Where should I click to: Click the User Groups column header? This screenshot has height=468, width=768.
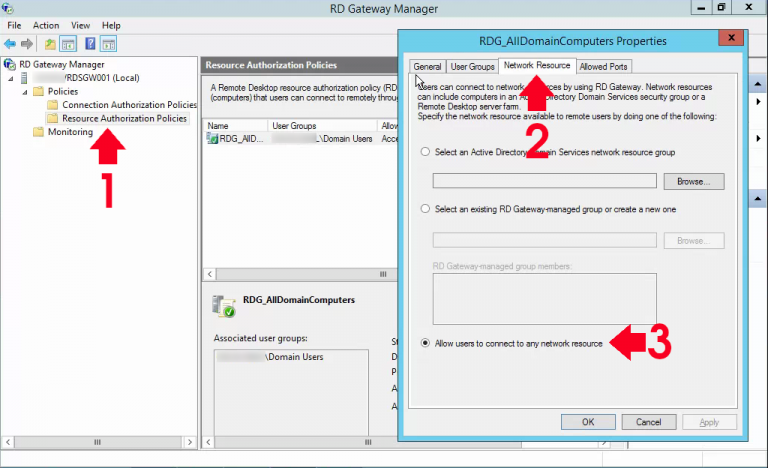(x=322, y=126)
